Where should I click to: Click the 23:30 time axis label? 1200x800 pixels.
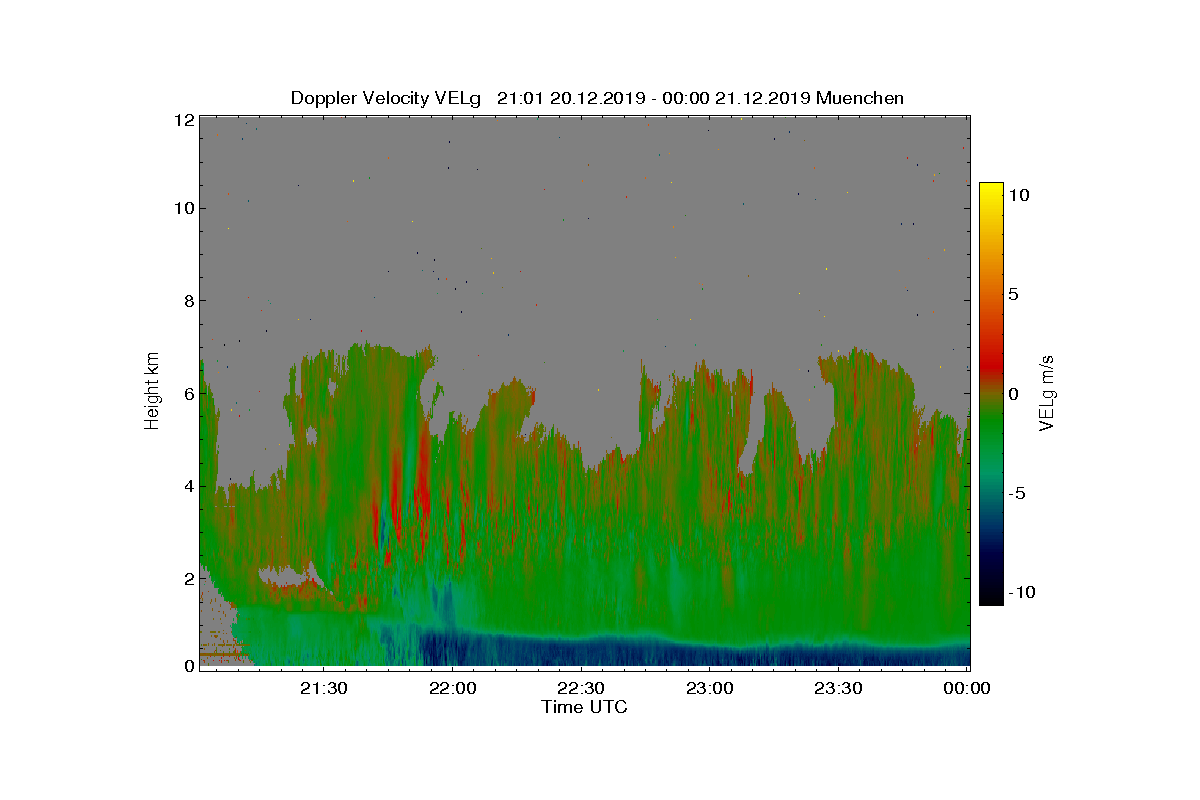838,688
